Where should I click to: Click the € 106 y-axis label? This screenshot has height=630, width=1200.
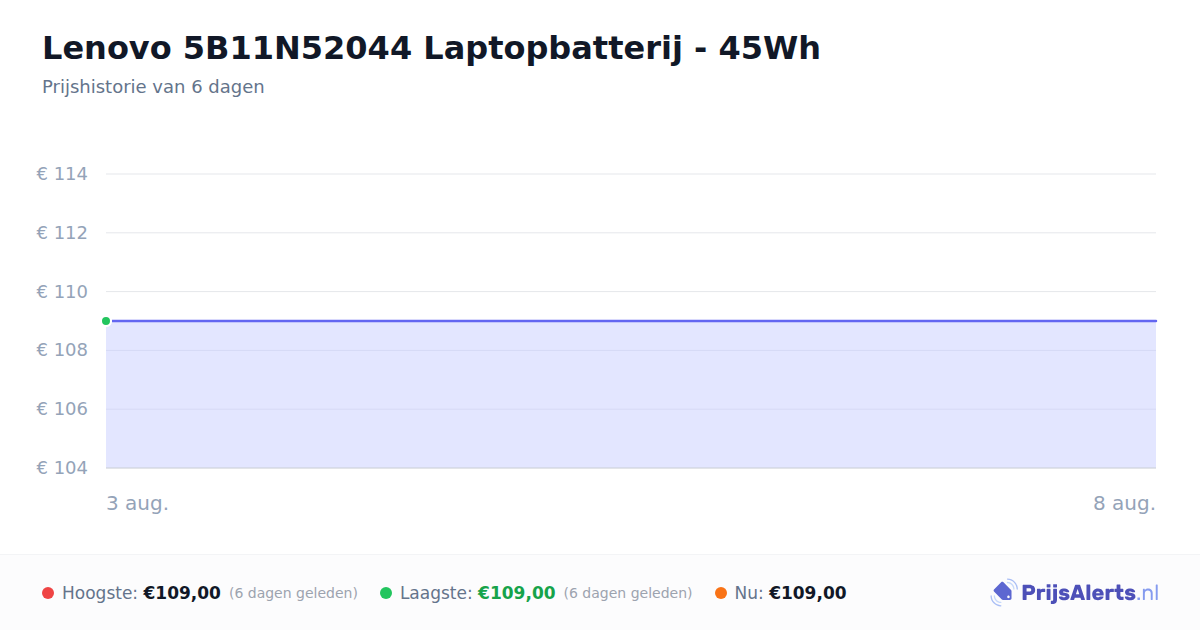(x=62, y=409)
